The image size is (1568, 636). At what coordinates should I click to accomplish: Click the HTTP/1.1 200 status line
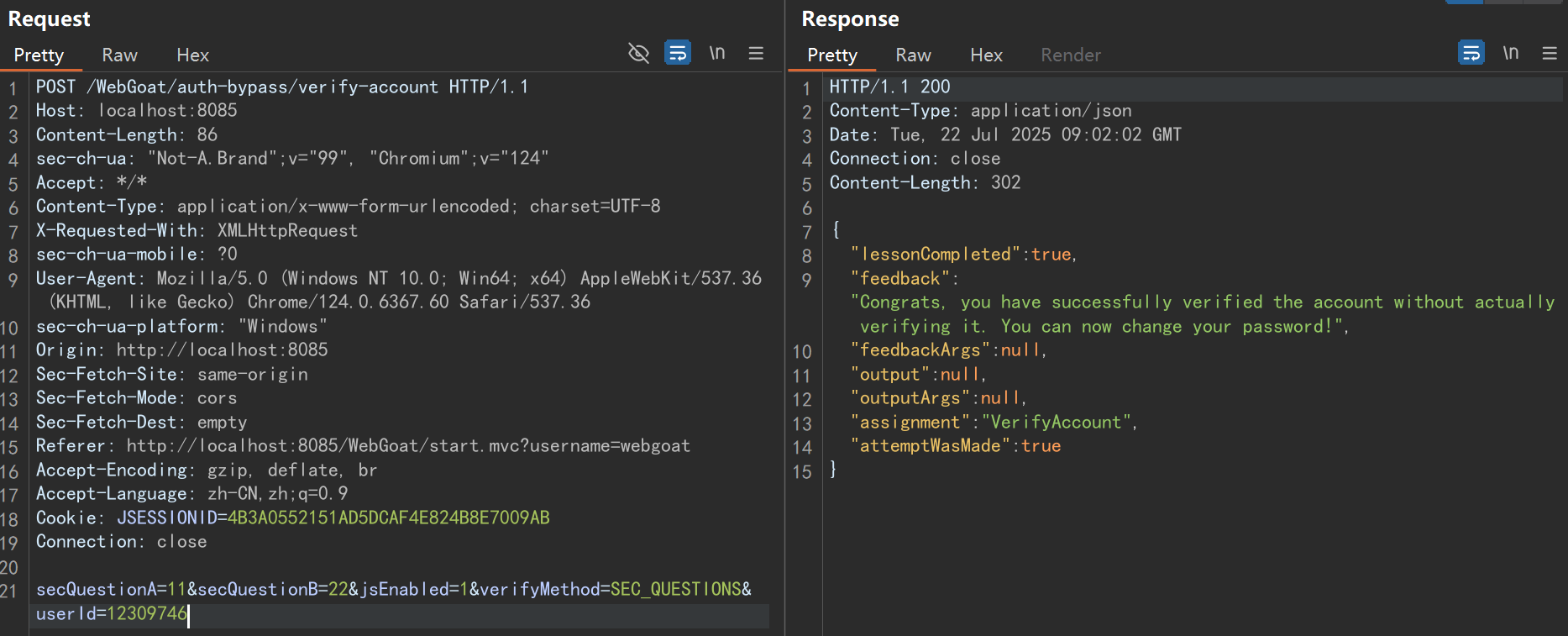point(889,87)
